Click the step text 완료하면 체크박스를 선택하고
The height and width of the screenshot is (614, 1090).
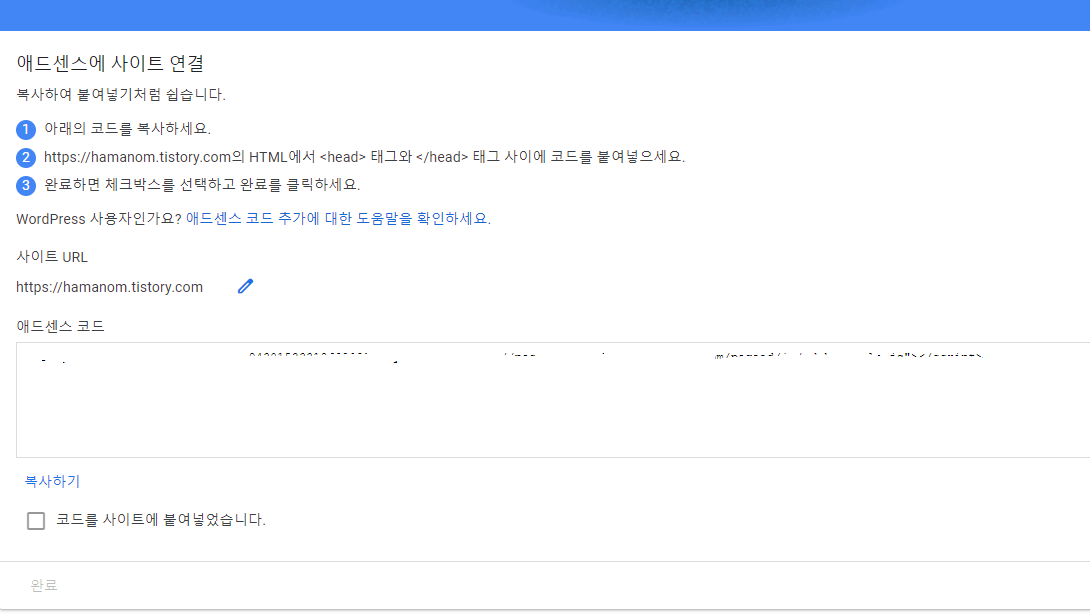[x=202, y=185]
